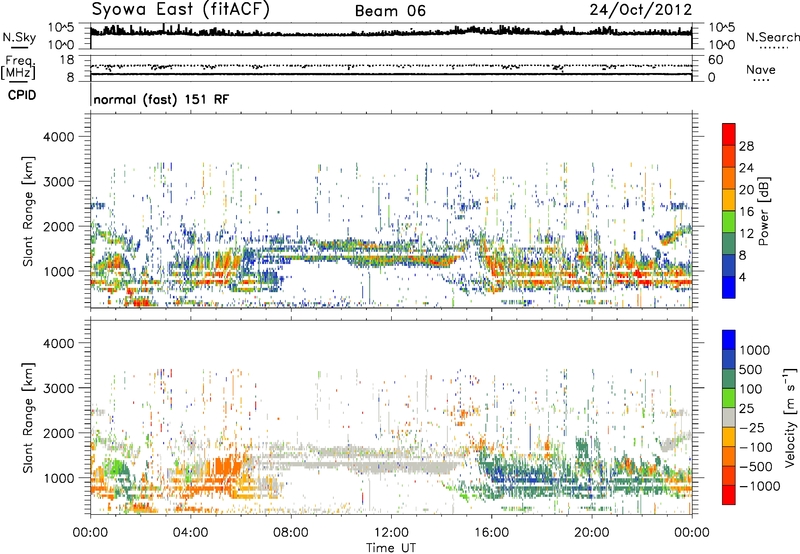Screen dimensions: 800x554
Task: Click the blue bottom of the Power colorbar
Action: point(729,287)
